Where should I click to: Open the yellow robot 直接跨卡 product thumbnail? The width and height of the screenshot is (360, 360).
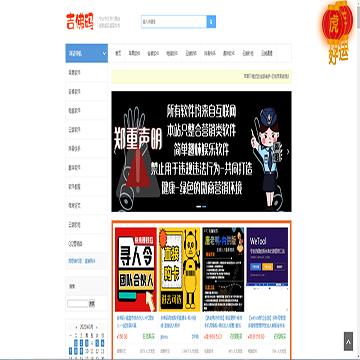[179, 269]
